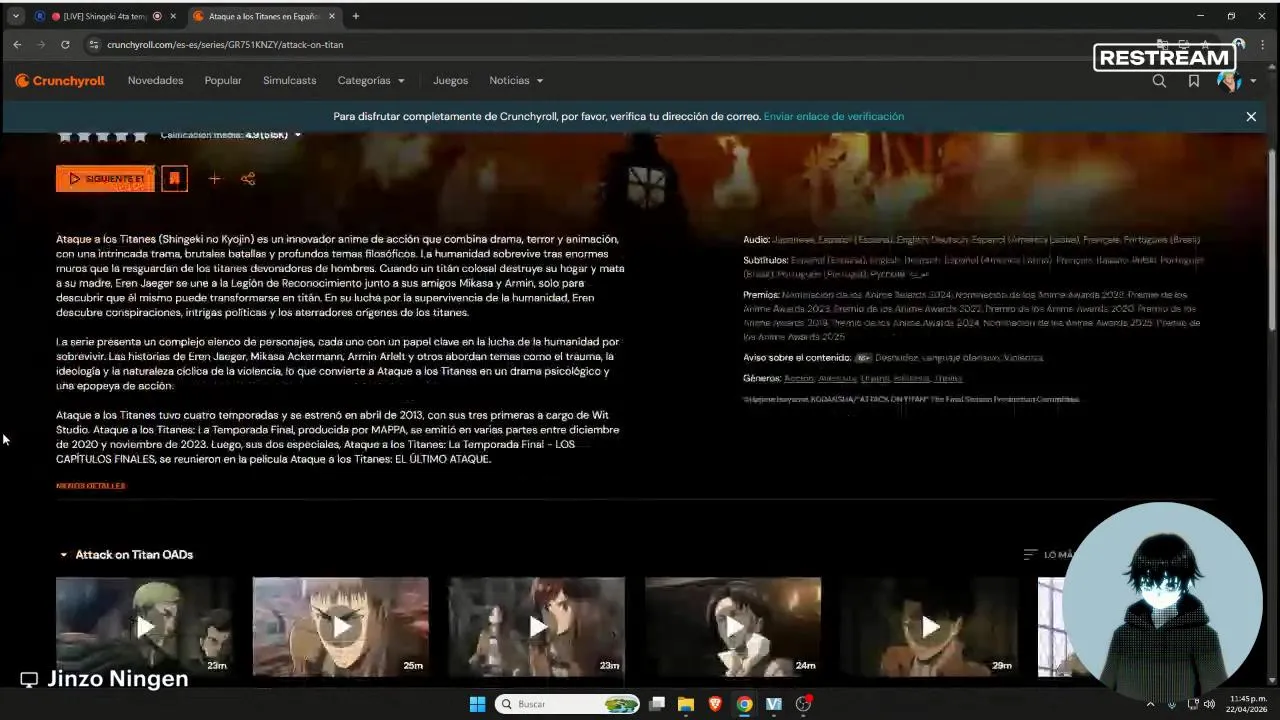The width and height of the screenshot is (1280, 720).
Task: Open the Windows Start menu
Action: pos(478,704)
